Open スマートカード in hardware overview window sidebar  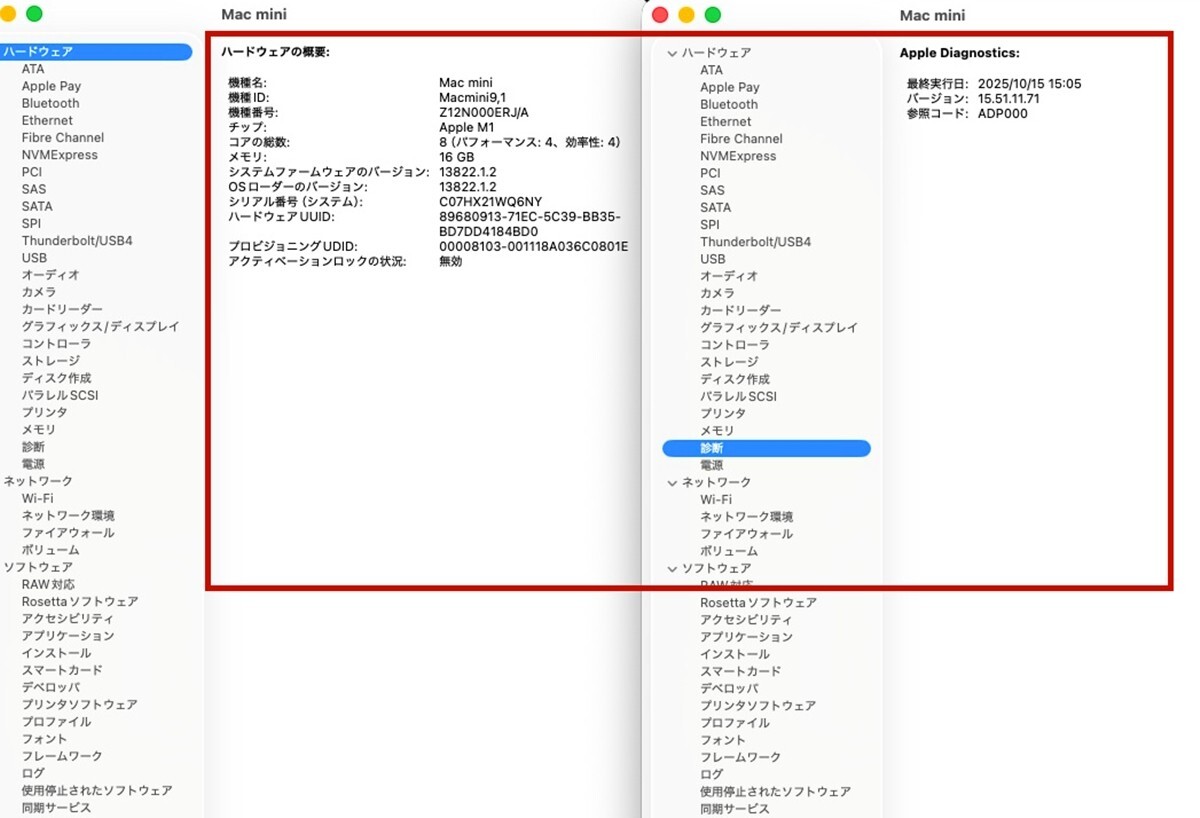62,670
